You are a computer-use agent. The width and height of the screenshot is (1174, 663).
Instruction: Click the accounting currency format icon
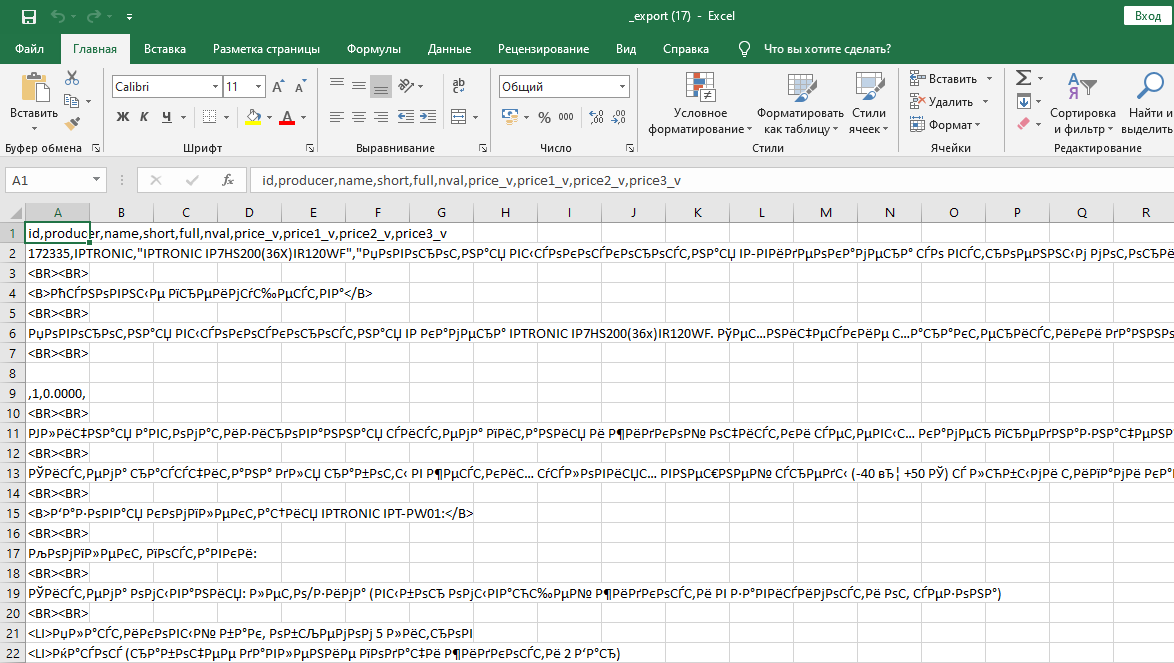(x=511, y=117)
